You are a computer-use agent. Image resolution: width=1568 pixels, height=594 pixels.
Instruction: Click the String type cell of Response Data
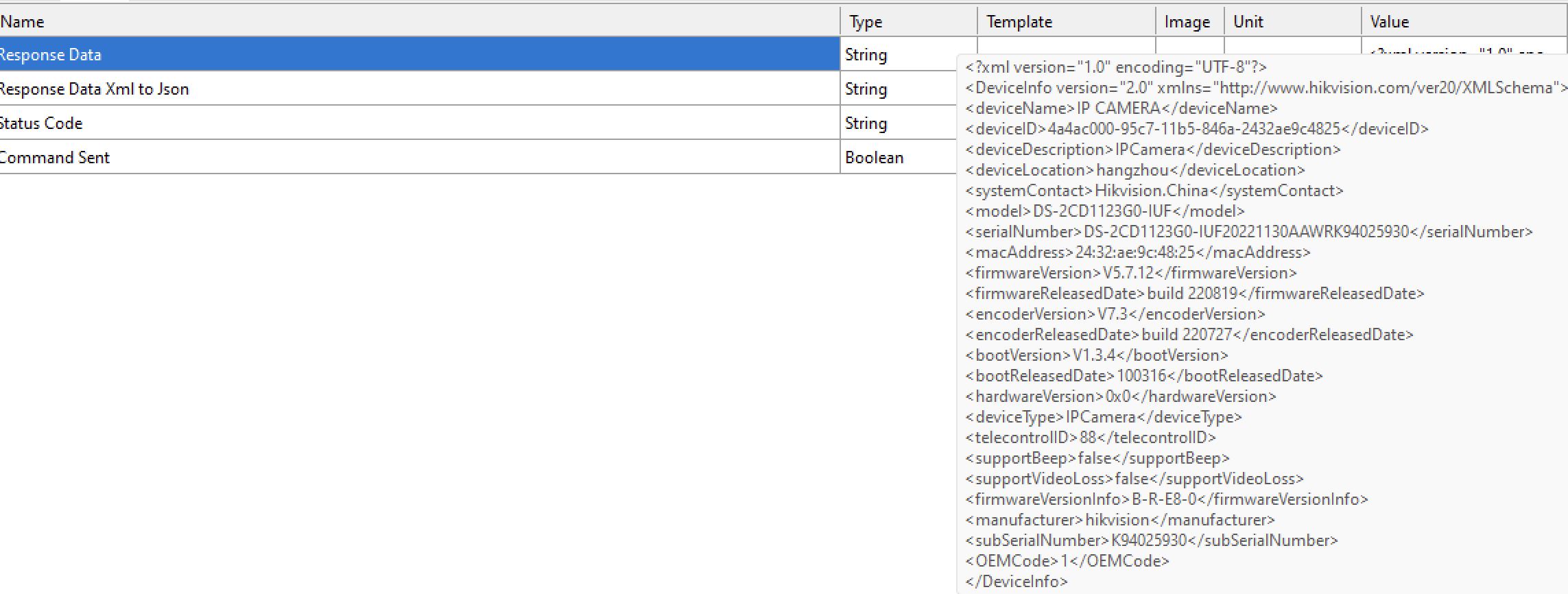866,55
